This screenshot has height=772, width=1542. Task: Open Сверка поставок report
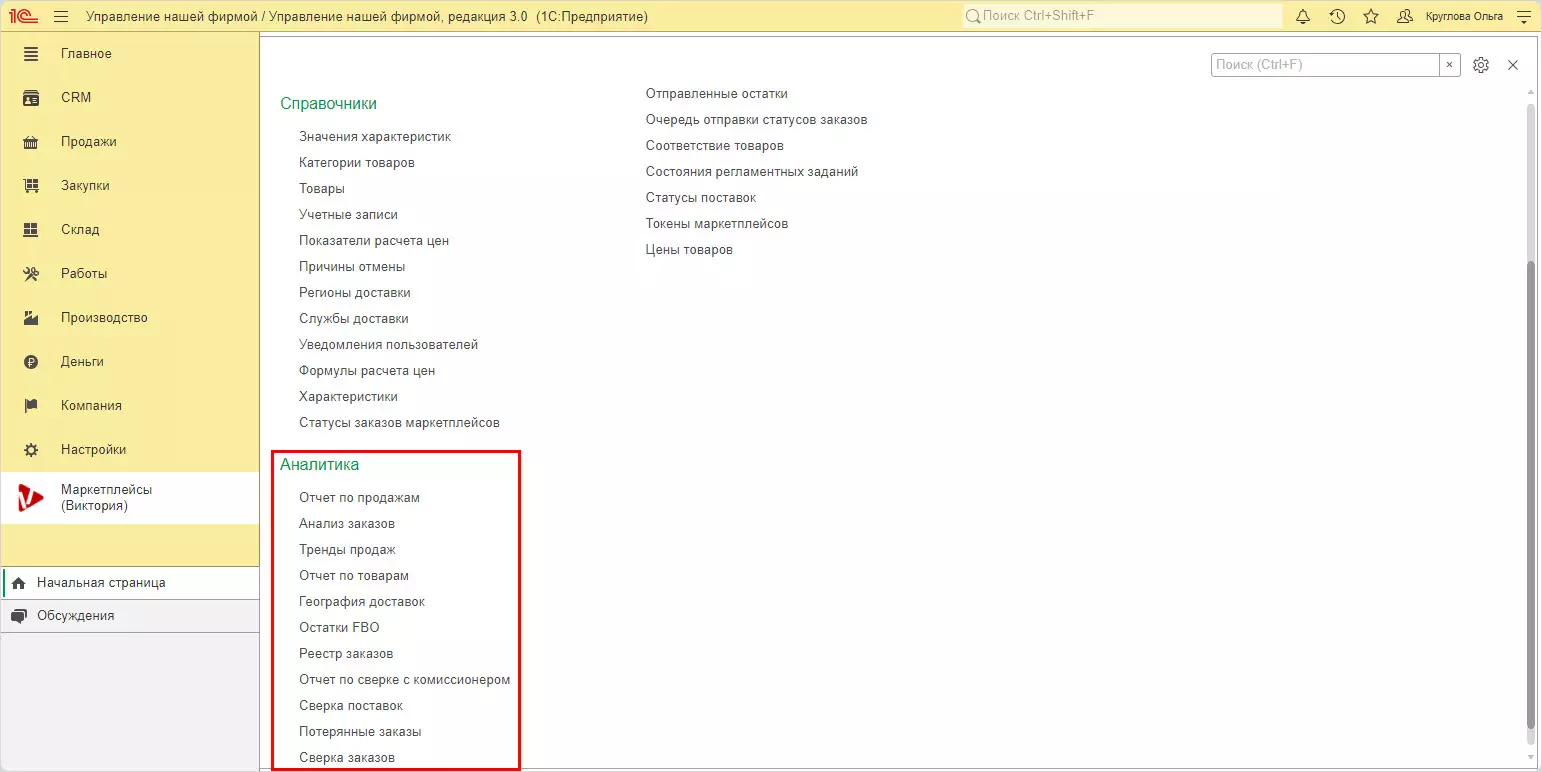pyautogui.click(x=351, y=706)
